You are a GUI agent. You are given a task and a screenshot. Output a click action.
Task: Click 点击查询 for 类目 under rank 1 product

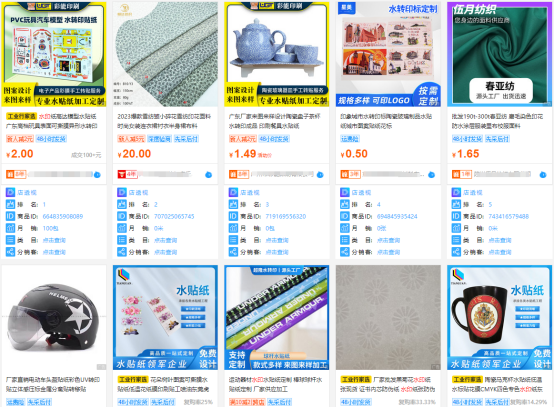pyautogui.click(x=54, y=240)
